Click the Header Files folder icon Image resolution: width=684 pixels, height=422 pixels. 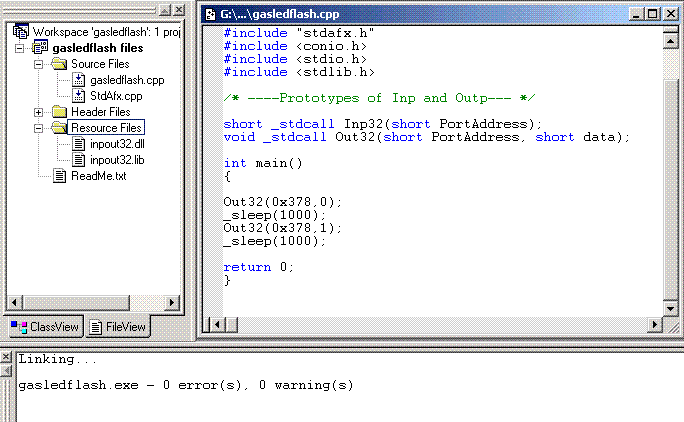(59, 112)
